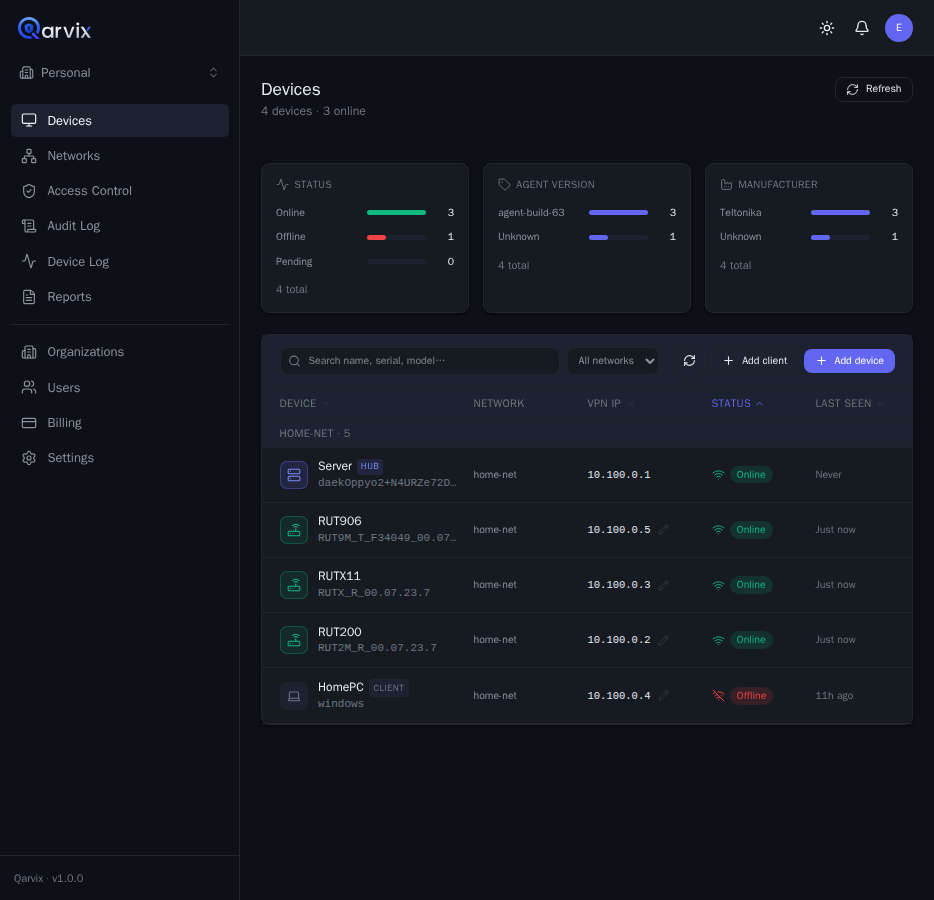Open the All networks filter dropdown
This screenshot has width=934, height=900.
tap(613, 360)
